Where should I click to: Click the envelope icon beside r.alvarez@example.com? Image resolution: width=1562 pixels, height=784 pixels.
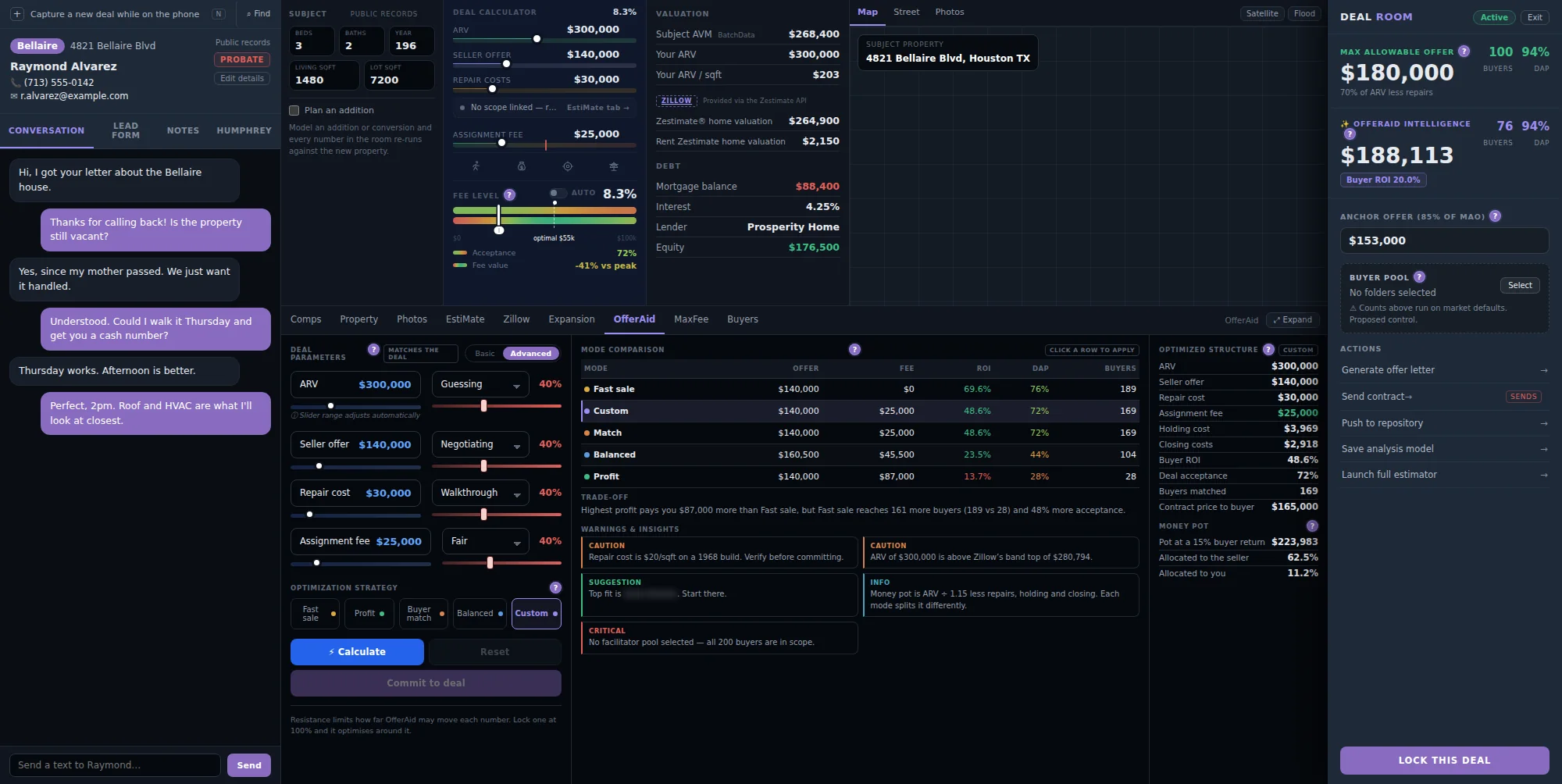pos(14,96)
